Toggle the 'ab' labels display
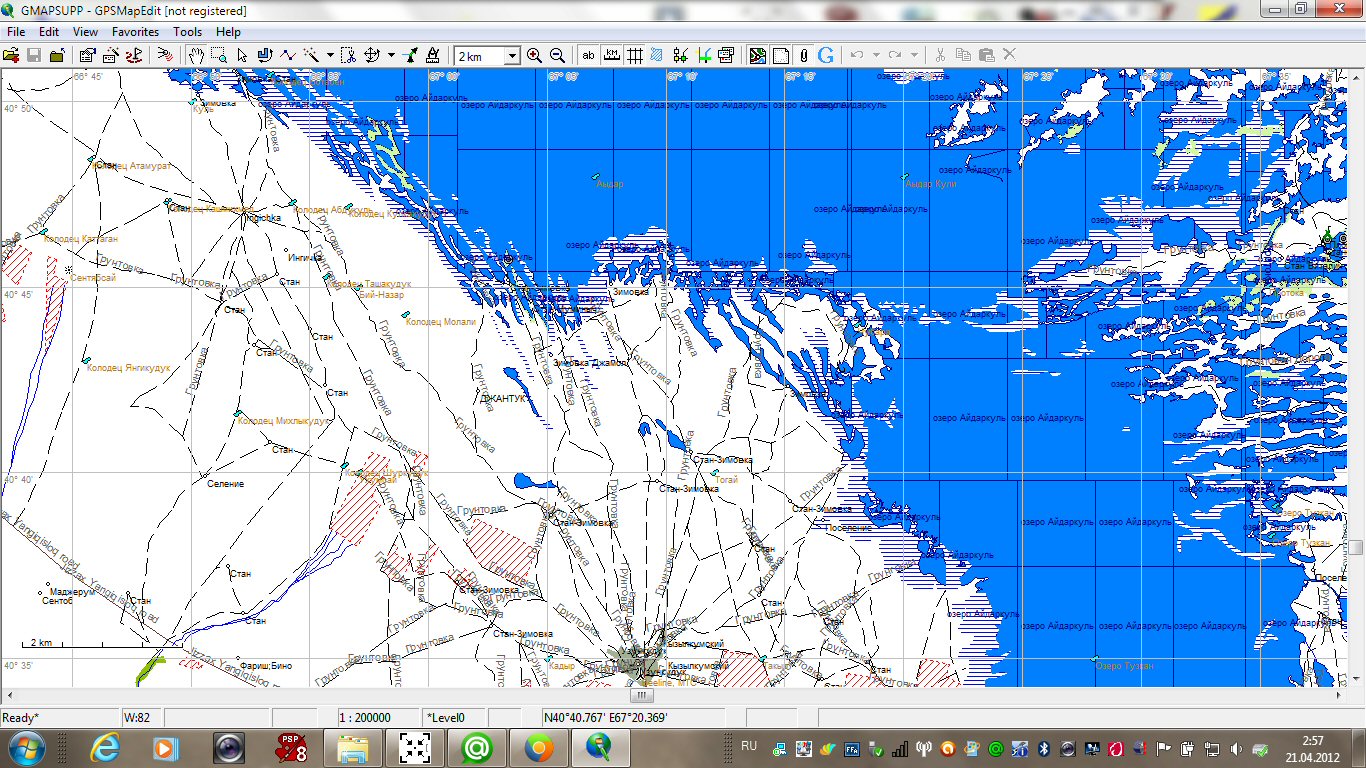This screenshot has width=1366, height=768. pyautogui.click(x=588, y=56)
